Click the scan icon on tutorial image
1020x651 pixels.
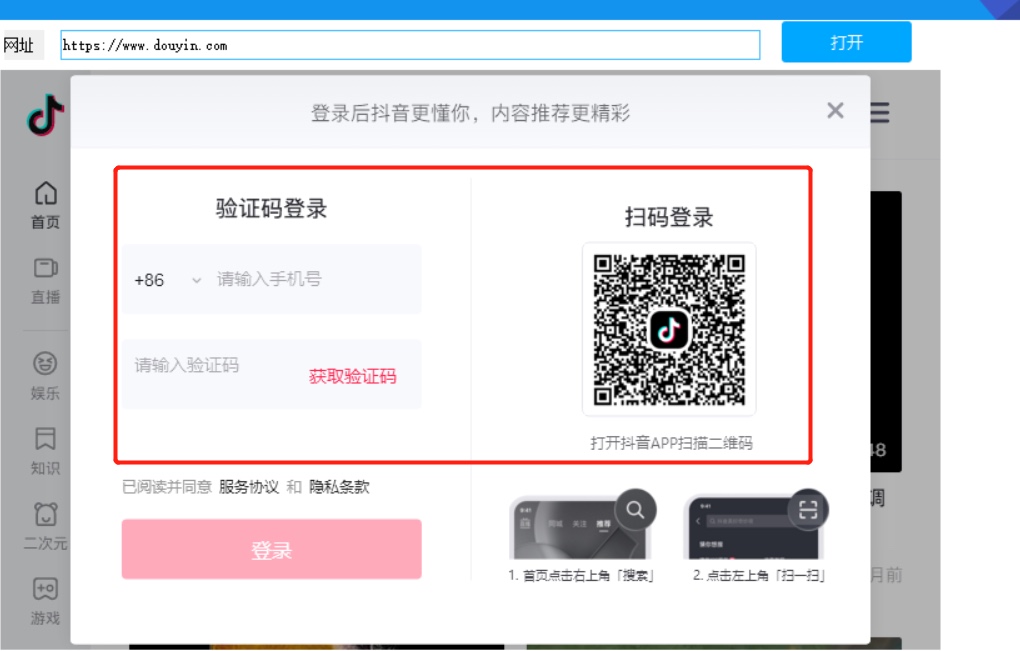808,509
